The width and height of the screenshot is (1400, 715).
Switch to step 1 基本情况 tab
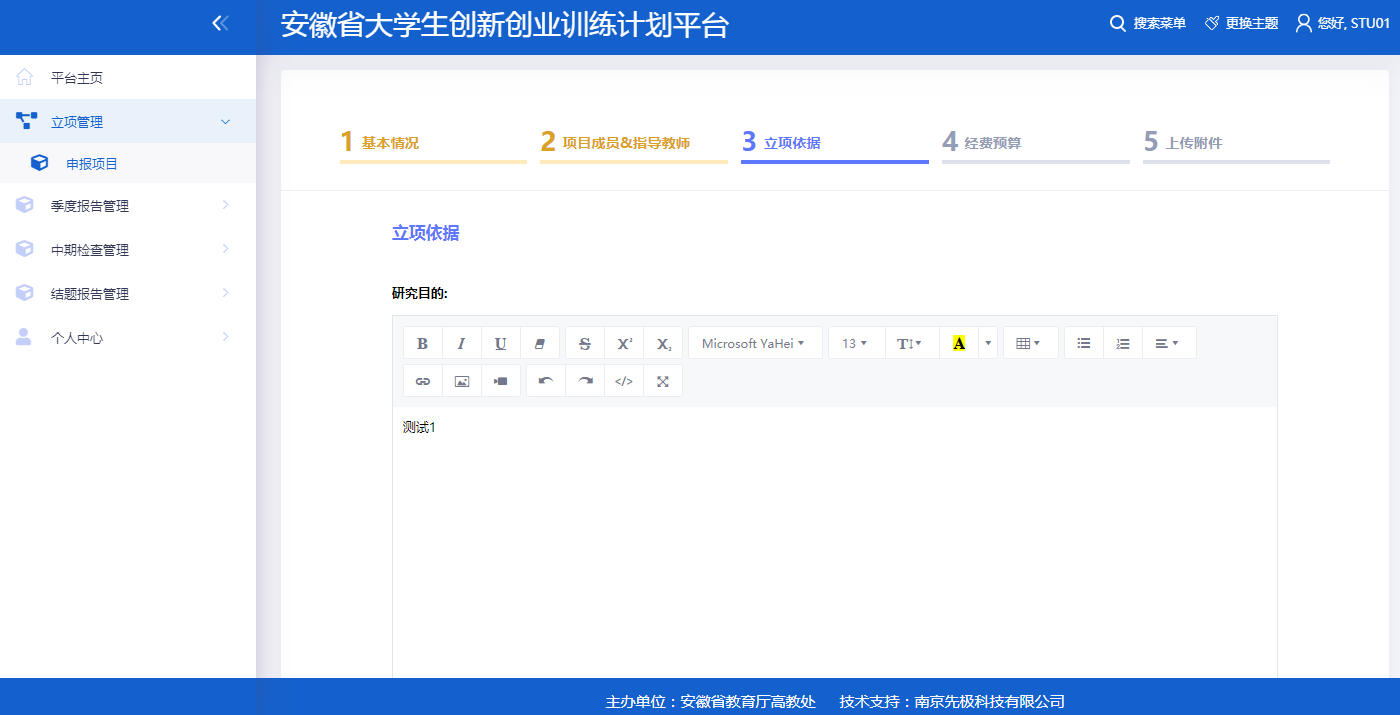coord(432,143)
